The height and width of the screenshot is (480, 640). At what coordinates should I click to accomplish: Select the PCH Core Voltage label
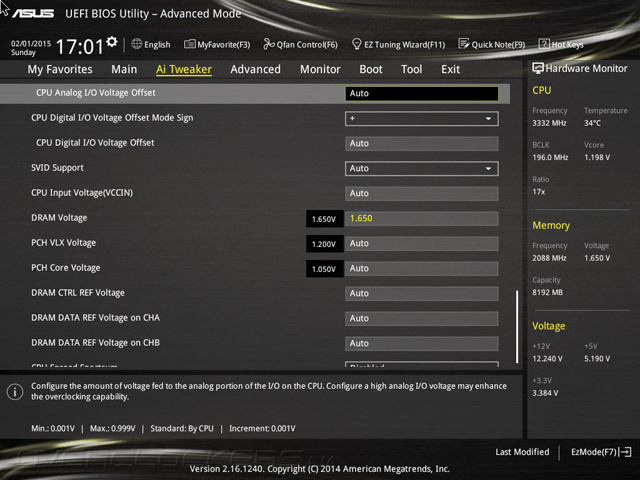point(66,268)
